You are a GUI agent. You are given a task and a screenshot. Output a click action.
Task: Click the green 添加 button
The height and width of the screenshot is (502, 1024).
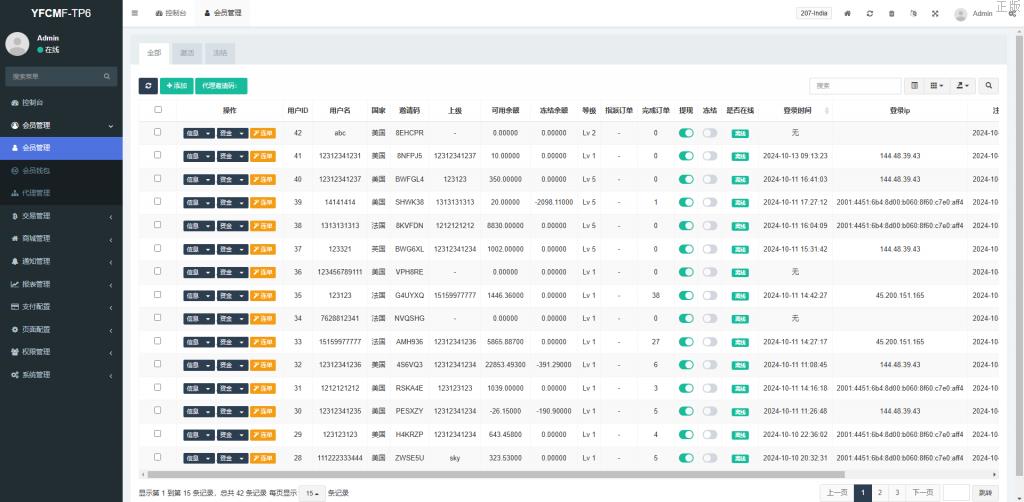tap(176, 86)
